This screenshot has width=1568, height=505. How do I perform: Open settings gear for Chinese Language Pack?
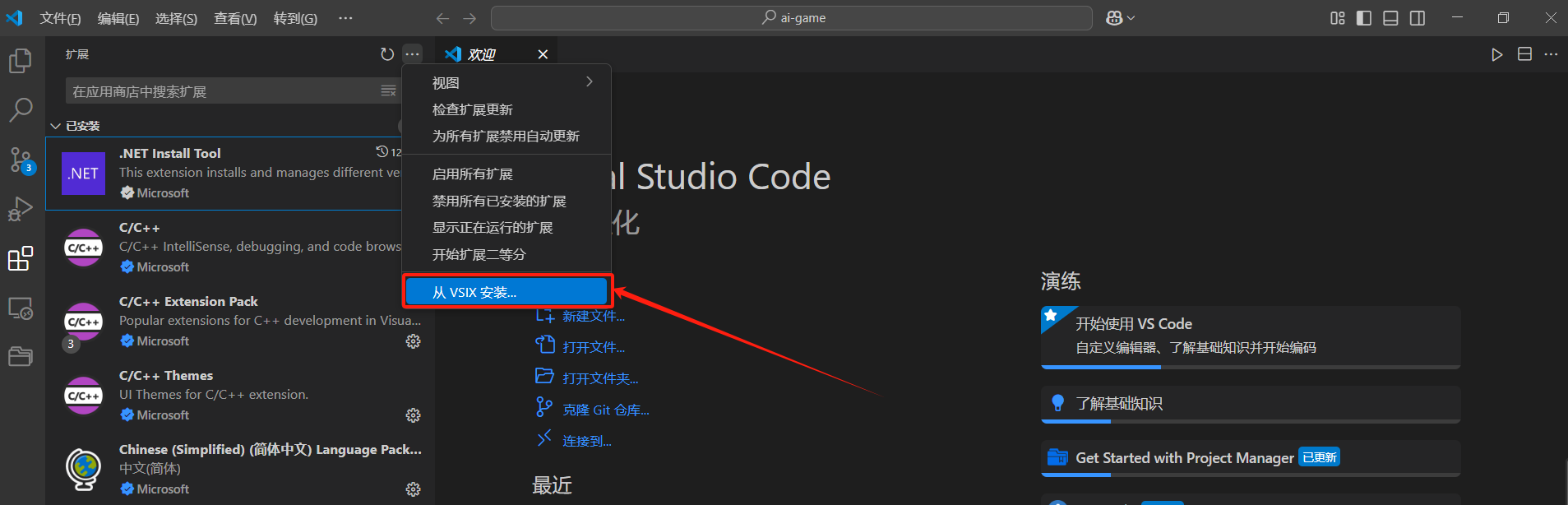pos(414,489)
